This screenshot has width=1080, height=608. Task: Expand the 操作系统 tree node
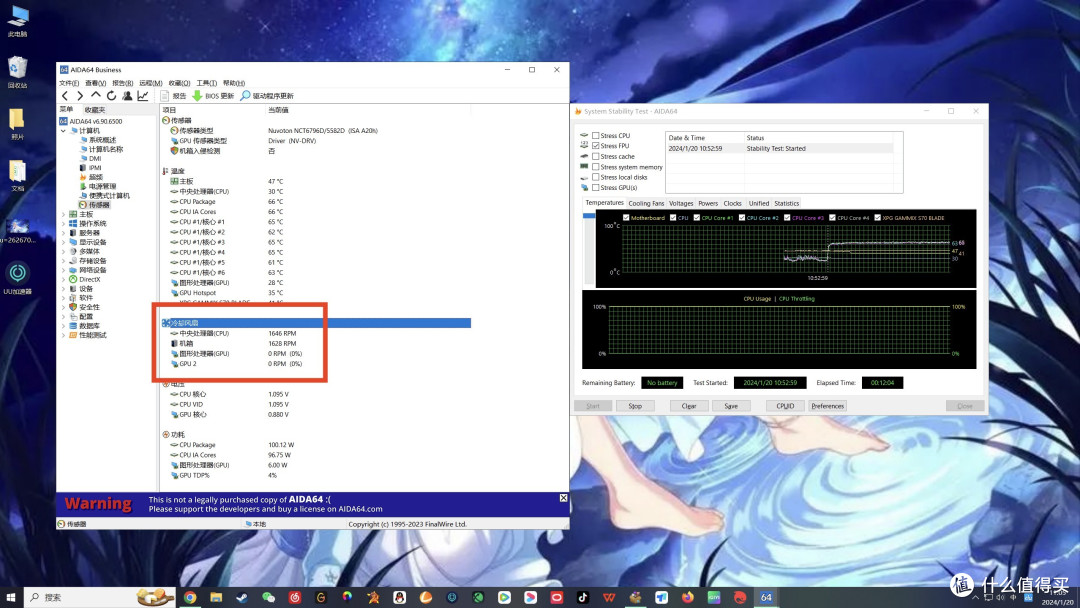63,224
